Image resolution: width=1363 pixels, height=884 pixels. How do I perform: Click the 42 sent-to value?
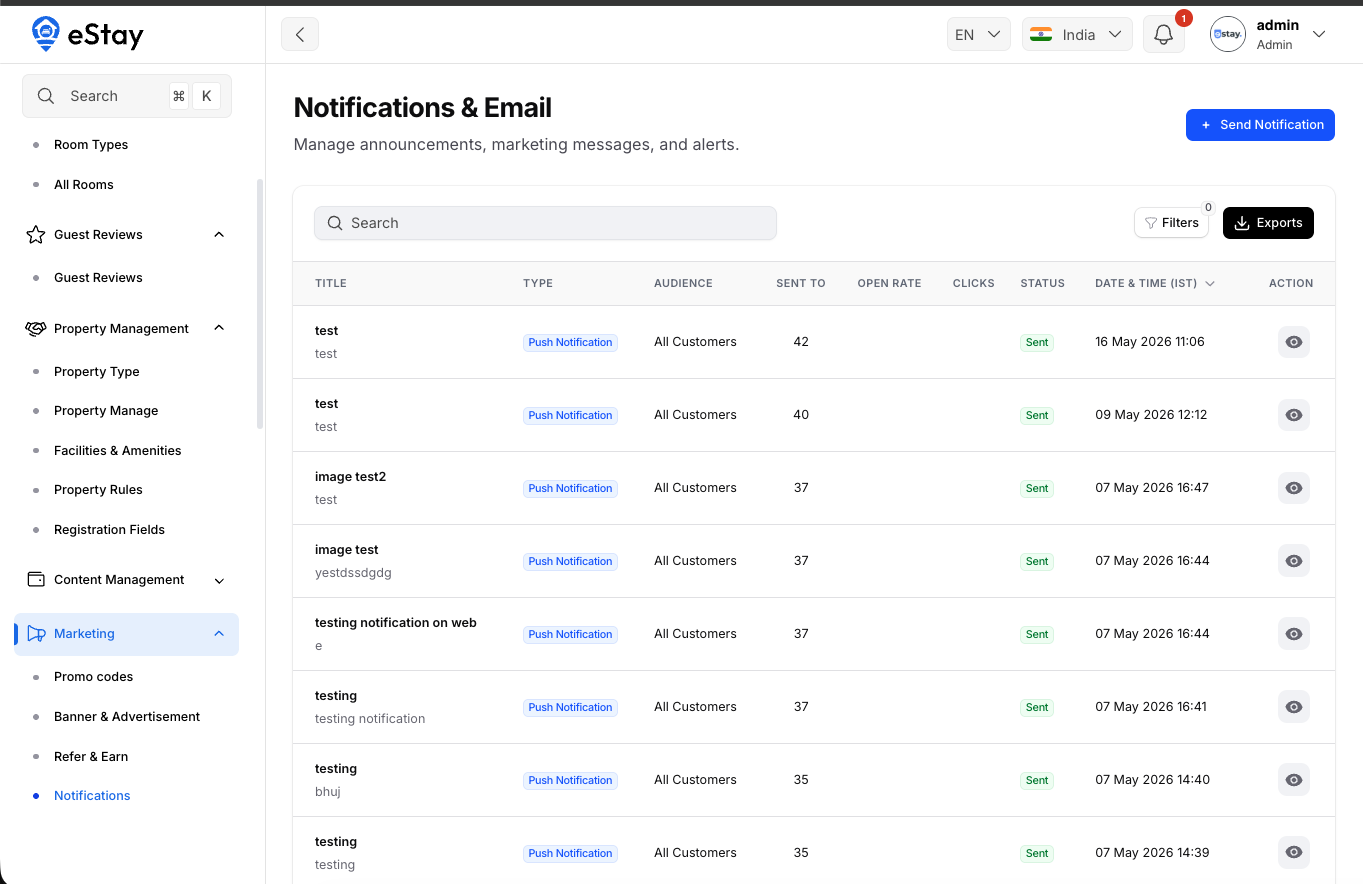coord(801,342)
